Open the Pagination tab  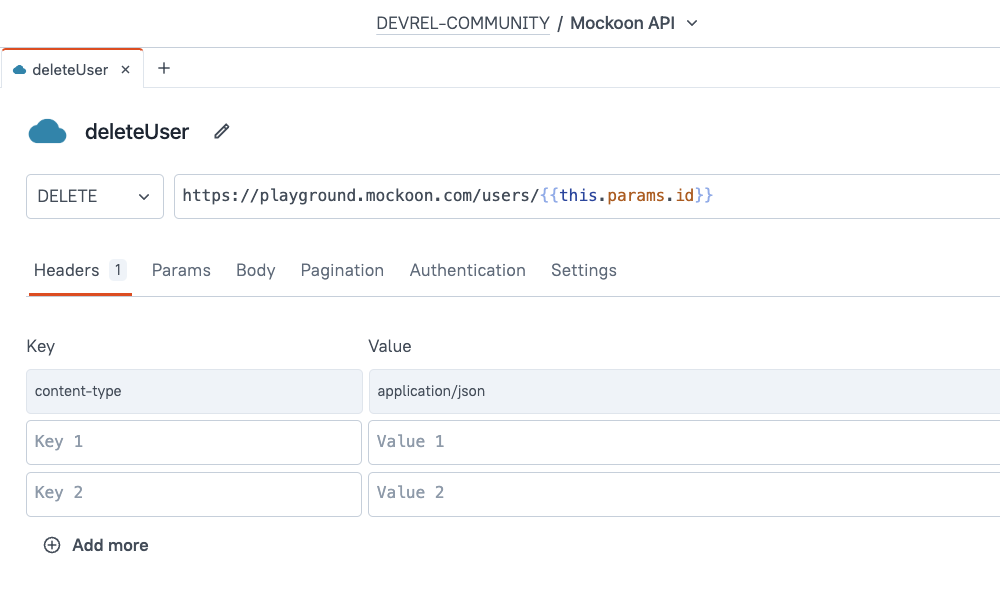(x=342, y=270)
